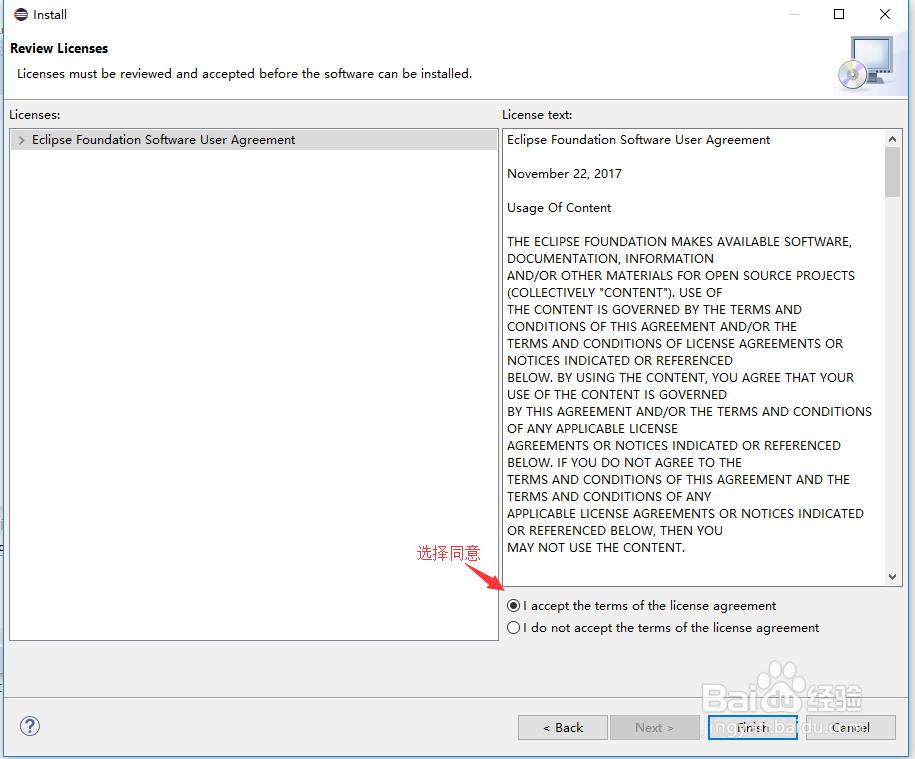Click the help question mark icon

click(30, 726)
